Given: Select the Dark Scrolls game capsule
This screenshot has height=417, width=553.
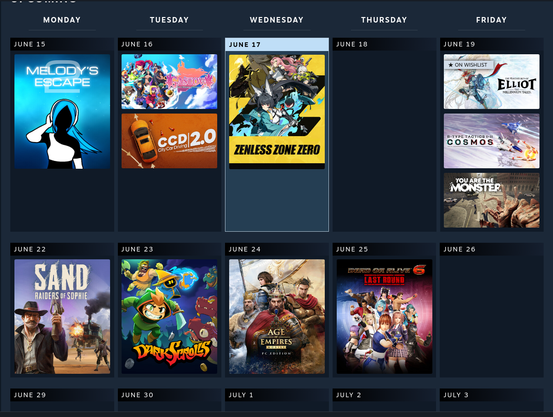Looking at the screenshot, I should [x=169, y=316].
